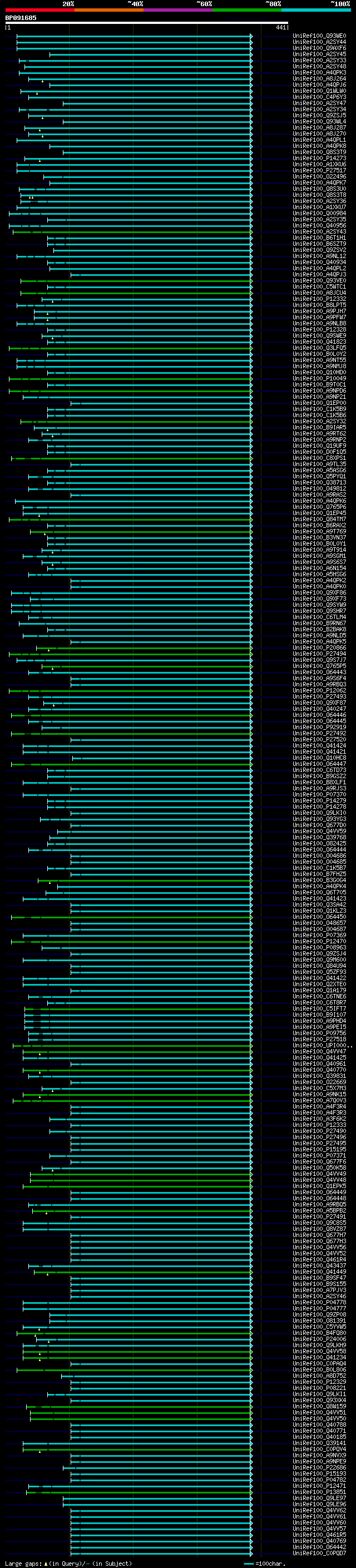Click the cyan ~100% identity legend bar
The width and height of the screenshot is (356, 1568).
tap(316, 10)
